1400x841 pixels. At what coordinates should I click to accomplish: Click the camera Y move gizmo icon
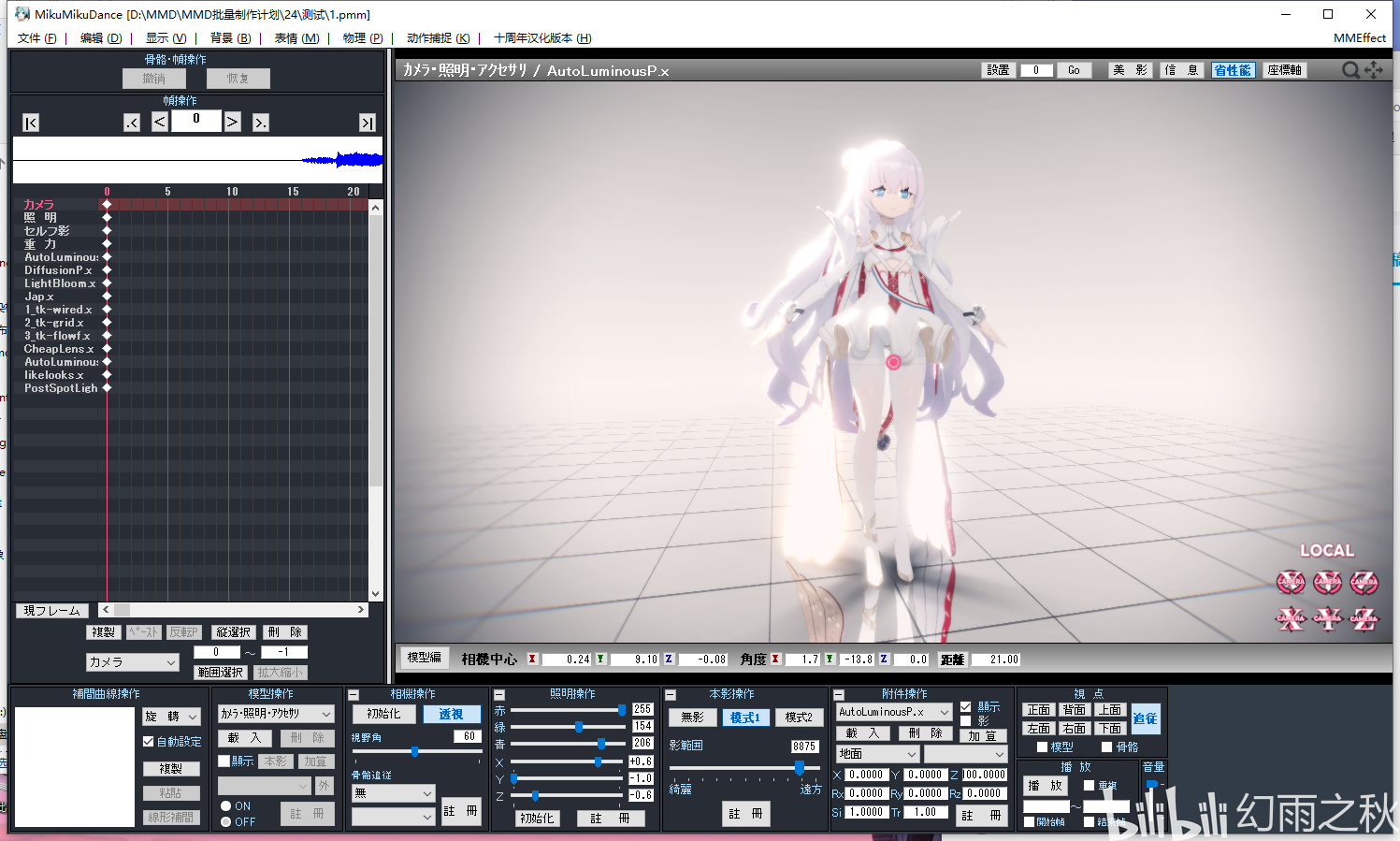pos(1327,617)
